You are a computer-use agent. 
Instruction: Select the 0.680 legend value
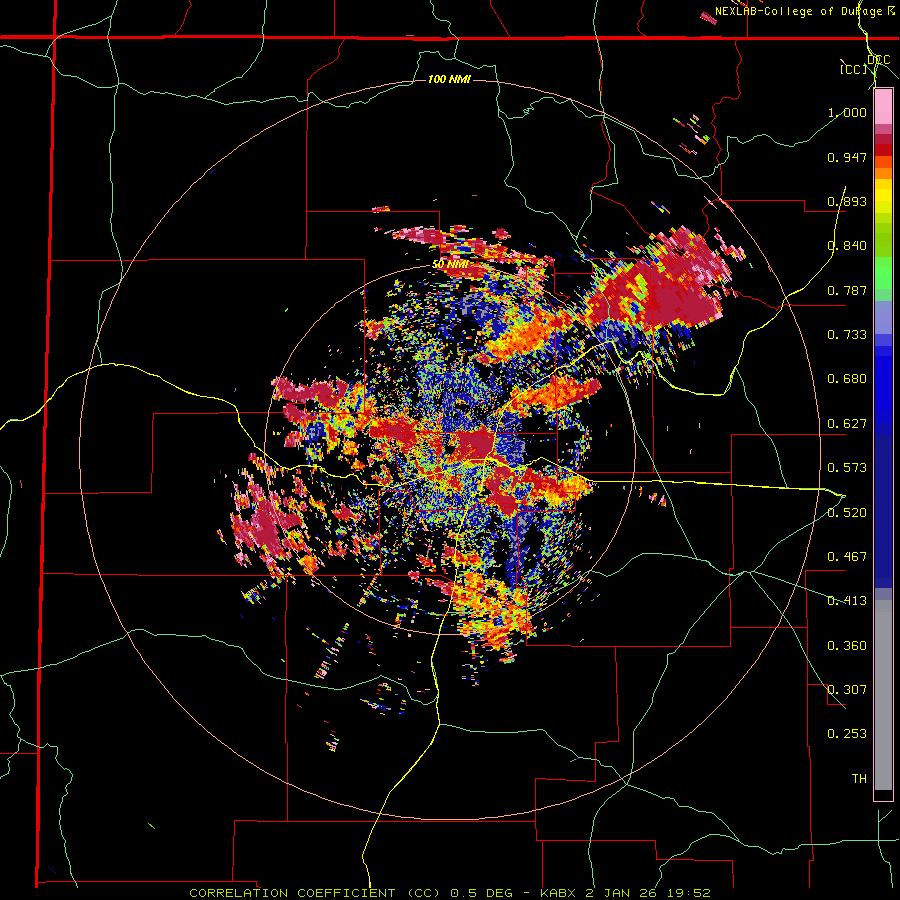847,379
